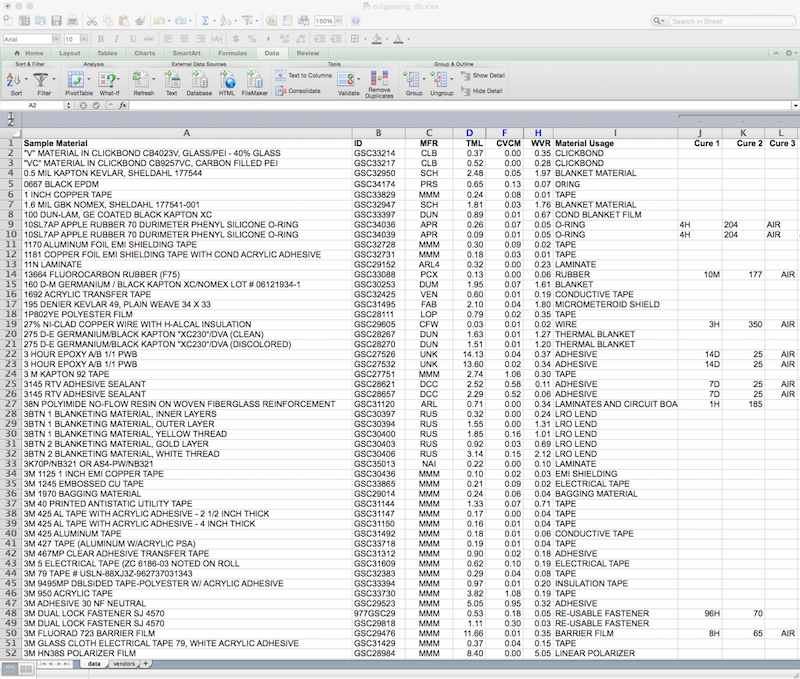This screenshot has width=800, height=679.
Task: Use the Format Painter brush
Action: click(x=140, y=21)
